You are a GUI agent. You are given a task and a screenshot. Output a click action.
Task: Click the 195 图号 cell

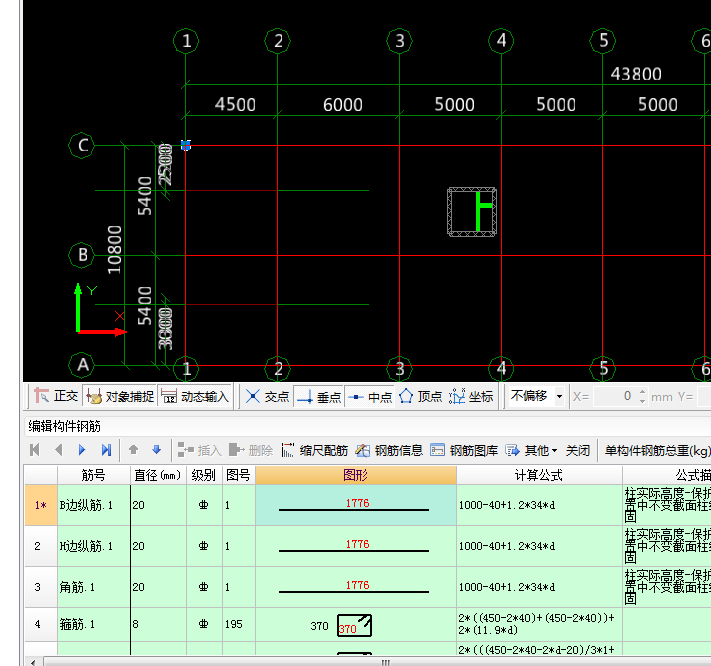(239, 624)
